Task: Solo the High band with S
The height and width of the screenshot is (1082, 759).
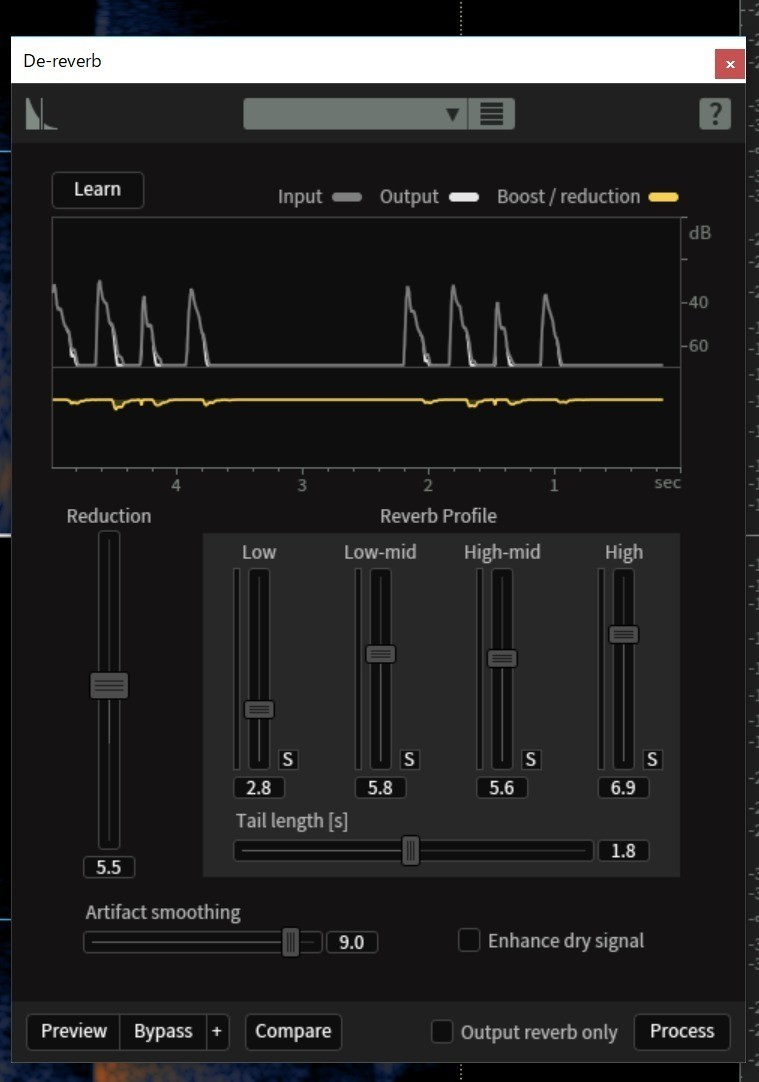Action: pos(652,760)
